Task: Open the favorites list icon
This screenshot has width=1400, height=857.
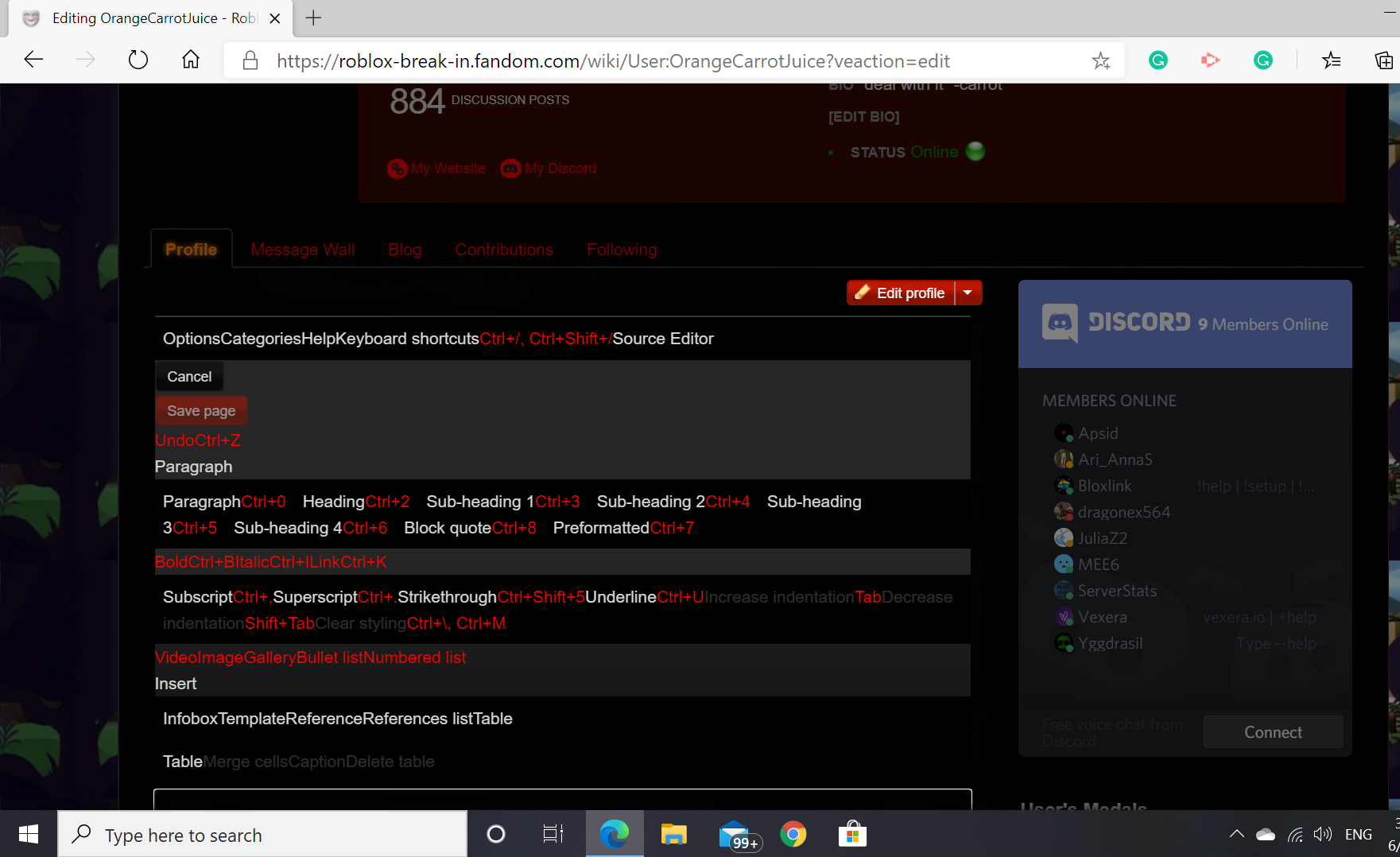Action: [x=1332, y=60]
